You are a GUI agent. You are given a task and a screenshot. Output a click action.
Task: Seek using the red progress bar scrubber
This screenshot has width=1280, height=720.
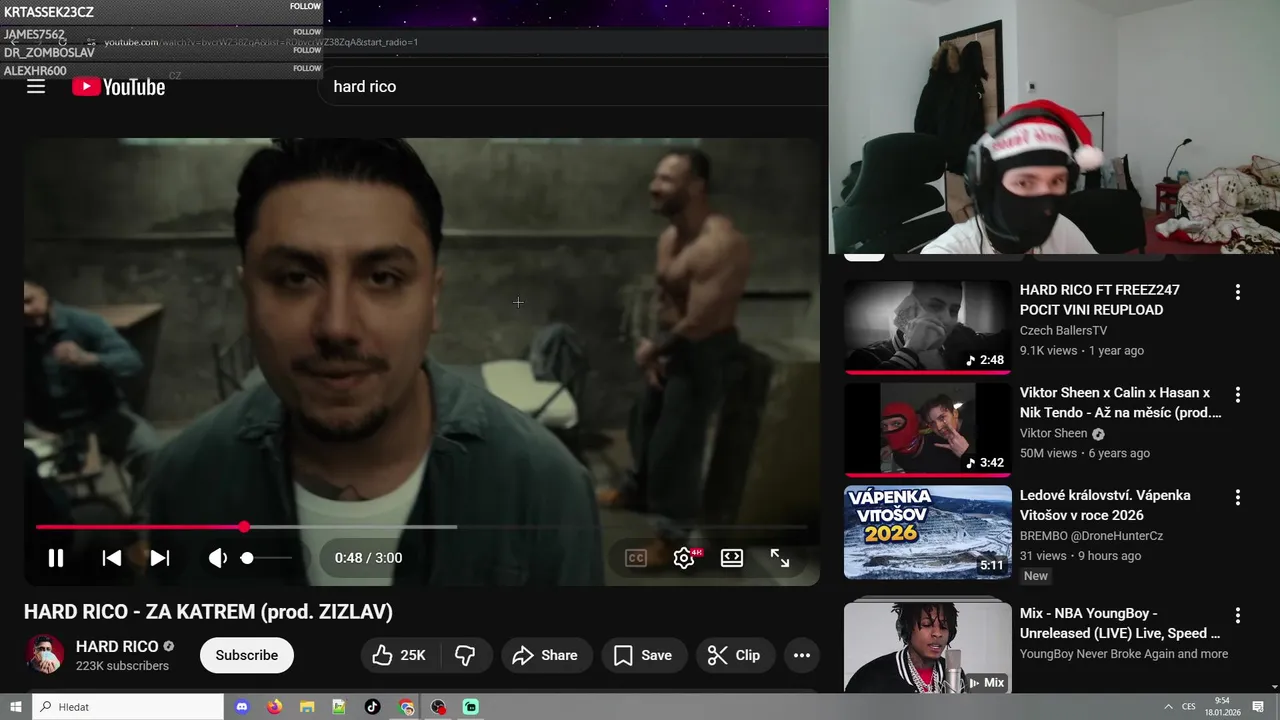click(x=244, y=527)
